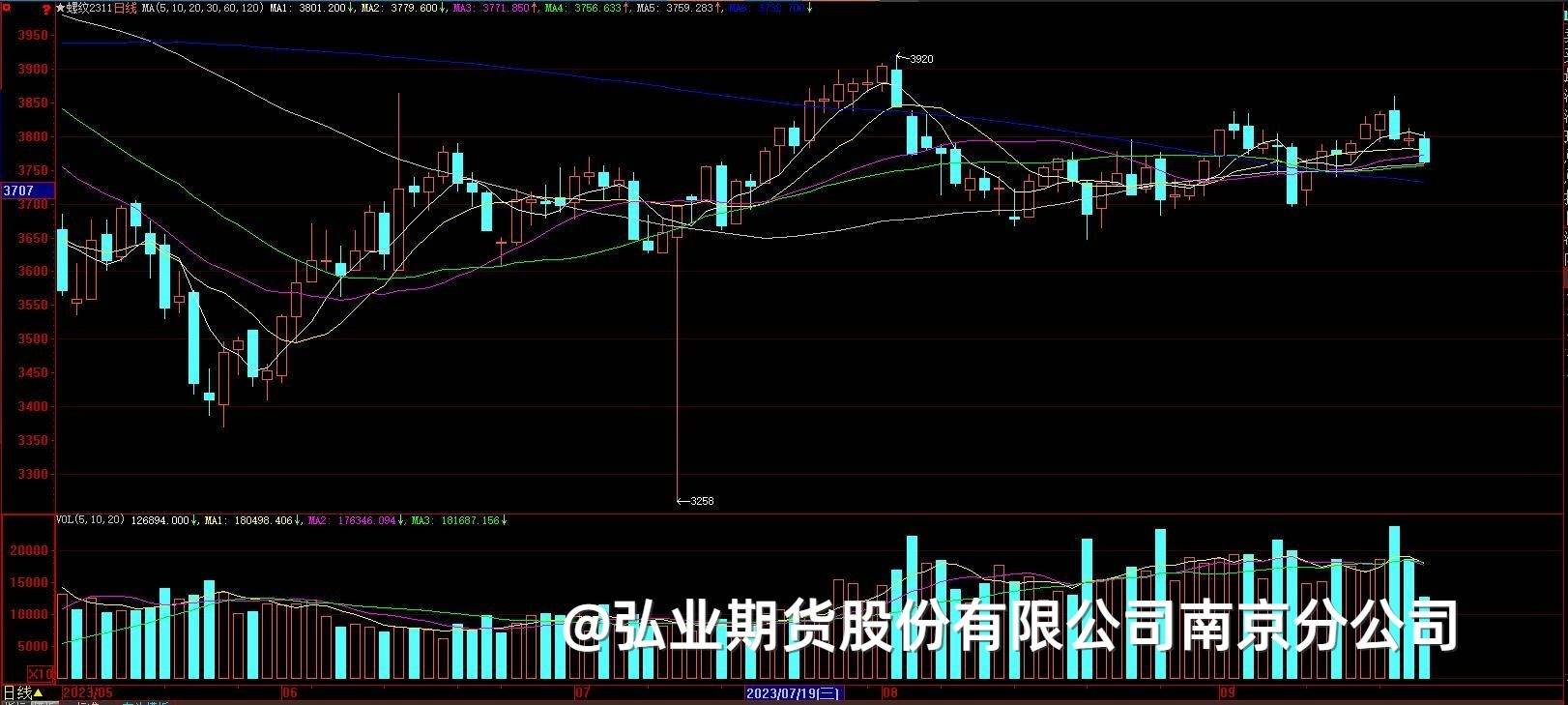Click the 3350 price axis label
This screenshot has width=1568, height=705.
tap(32, 441)
